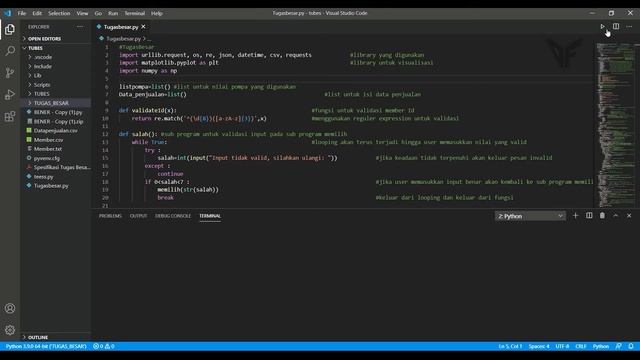The image size is (640, 360).
Task: Expand the OPEN EDITORS section
Action: point(44,39)
